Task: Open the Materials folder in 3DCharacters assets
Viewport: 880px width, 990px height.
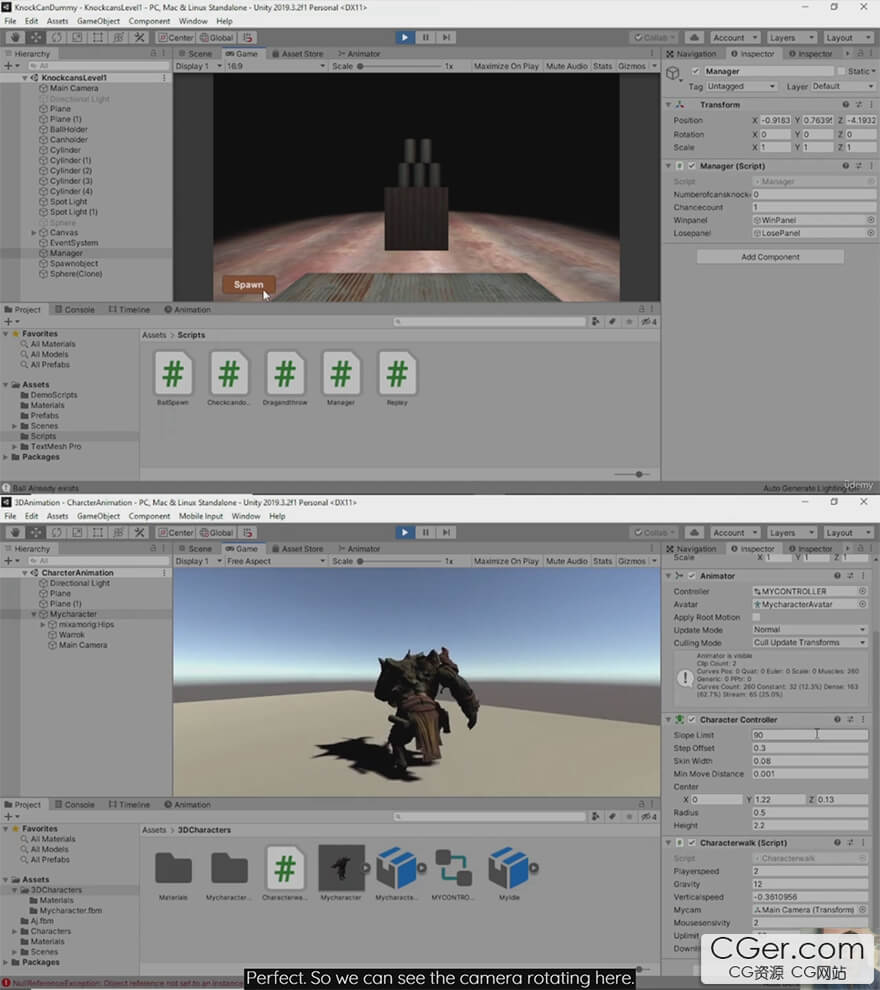Action: 173,873
